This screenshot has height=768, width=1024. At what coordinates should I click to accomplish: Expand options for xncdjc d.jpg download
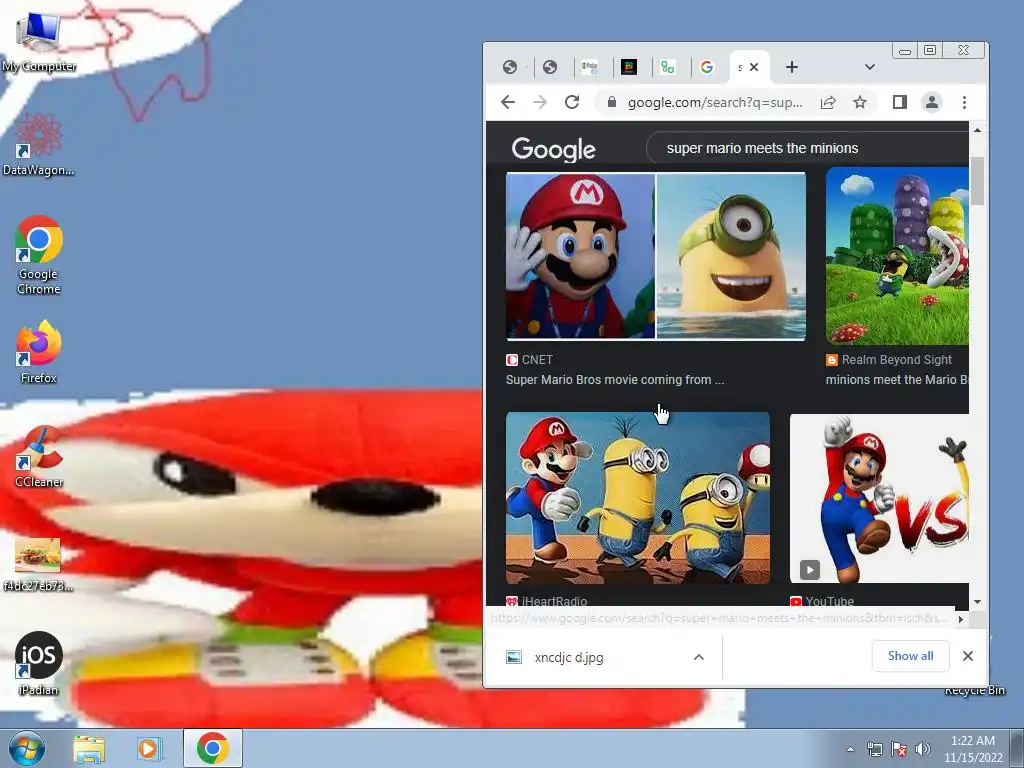coord(699,657)
